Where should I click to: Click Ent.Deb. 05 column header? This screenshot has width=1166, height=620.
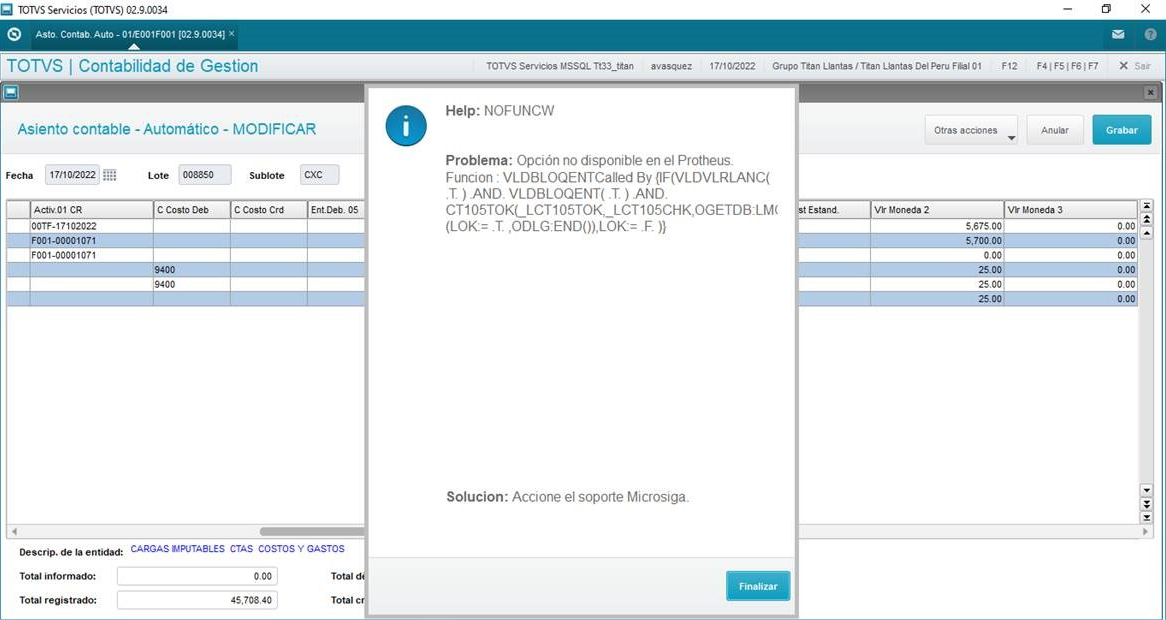(x=337, y=210)
